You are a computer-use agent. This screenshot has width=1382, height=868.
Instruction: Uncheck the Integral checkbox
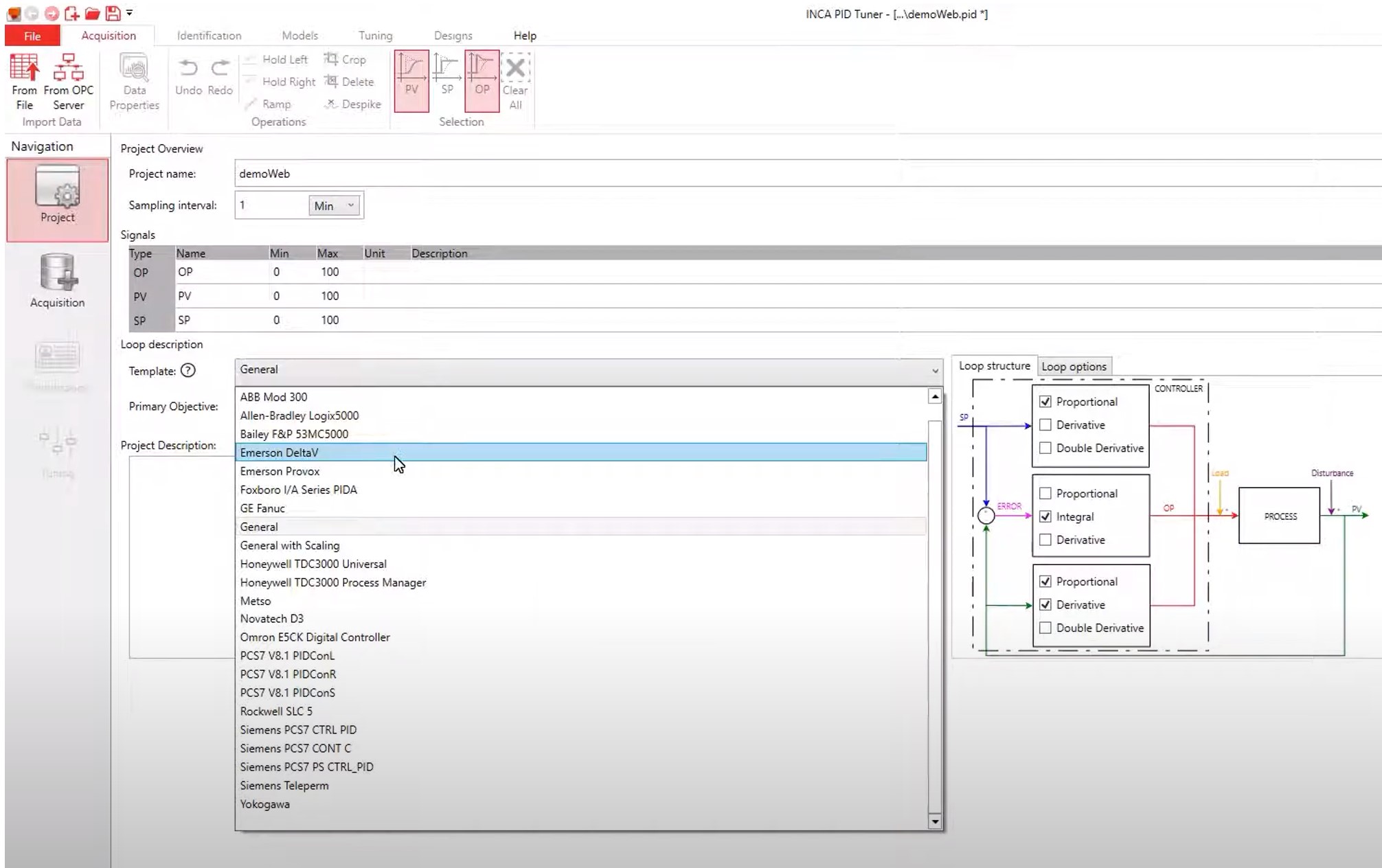click(1045, 516)
